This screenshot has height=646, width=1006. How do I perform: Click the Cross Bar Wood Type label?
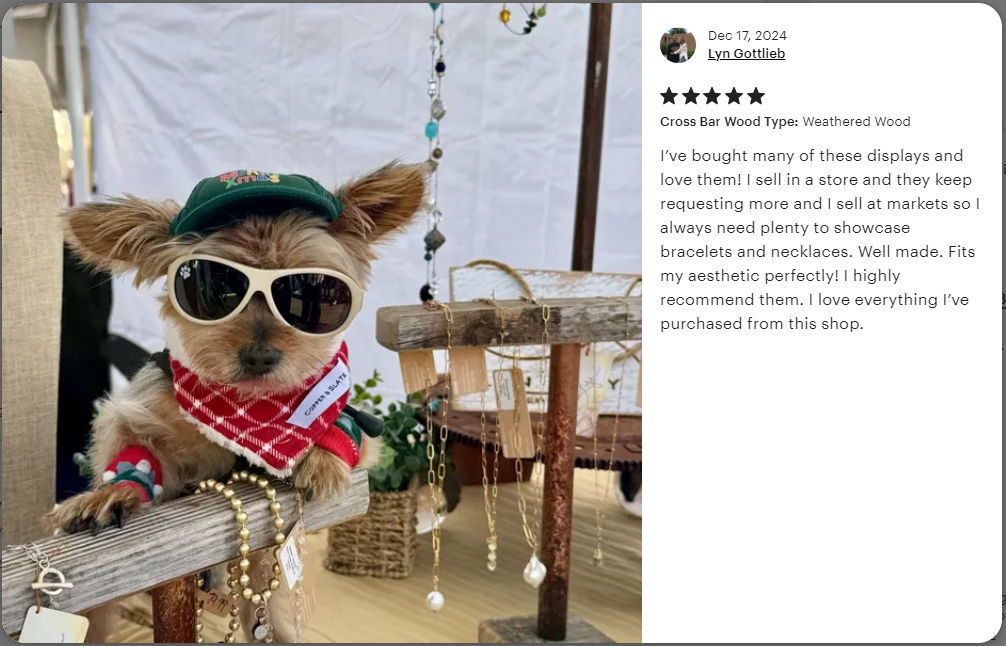coord(729,121)
